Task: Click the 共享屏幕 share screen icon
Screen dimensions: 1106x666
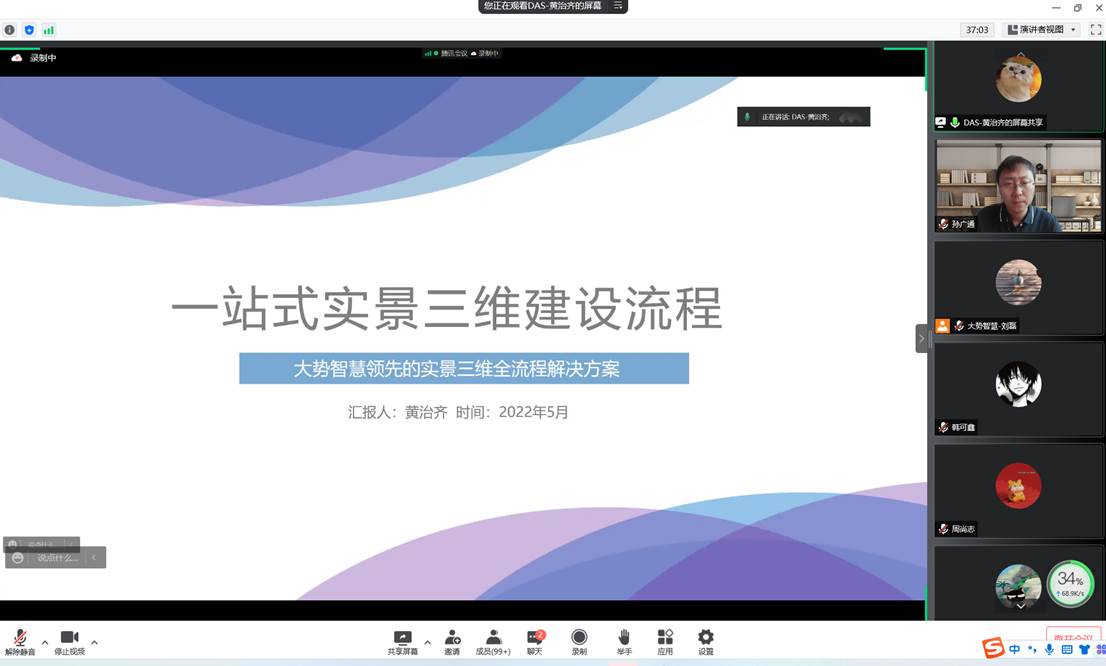Action: pos(403,640)
